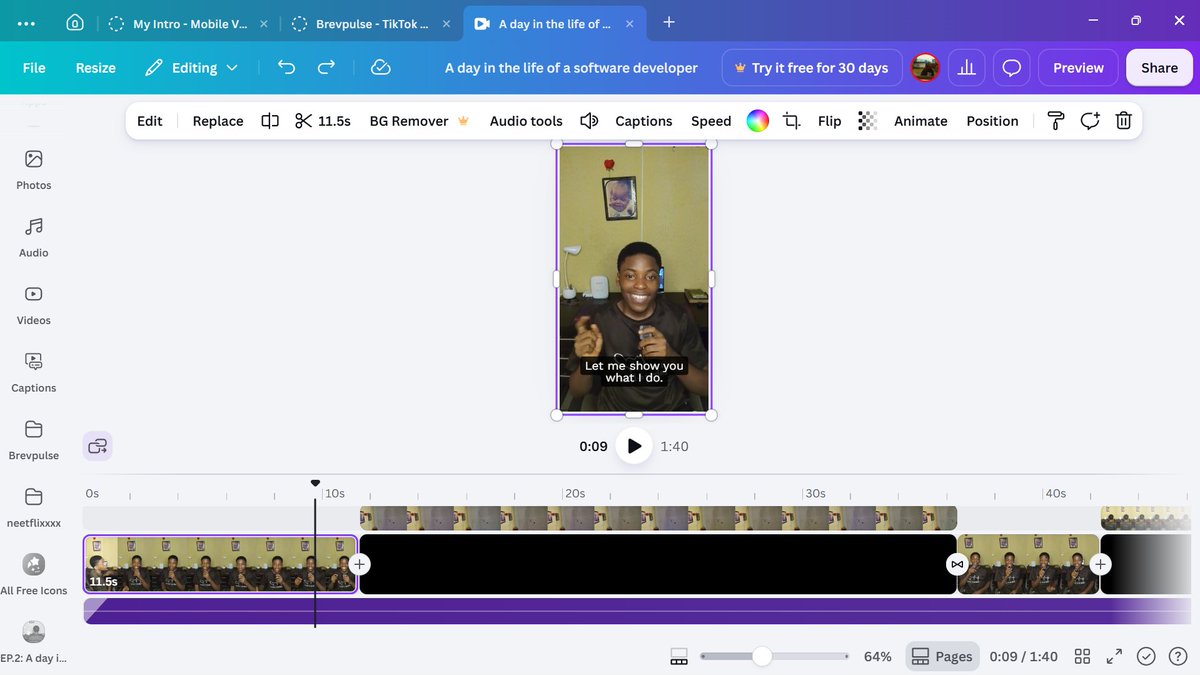Open Captions in the side panel
The width and height of the screenshot is (1200, 675).
coord(34,372)
